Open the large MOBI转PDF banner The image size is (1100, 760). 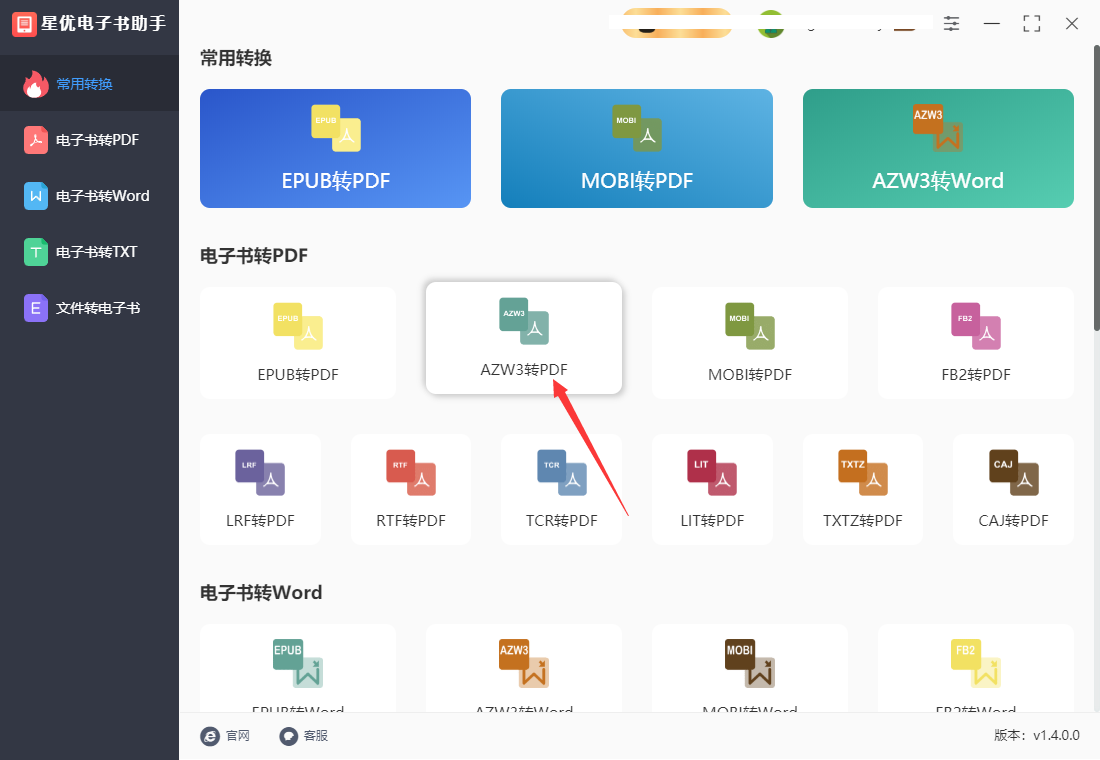point(636,148)
